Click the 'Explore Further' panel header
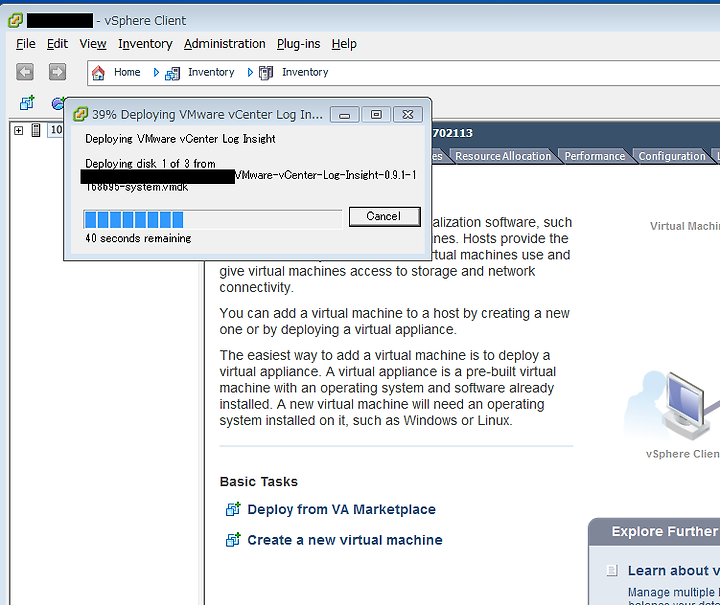This screenshot has width=720, height=605. 654,532
